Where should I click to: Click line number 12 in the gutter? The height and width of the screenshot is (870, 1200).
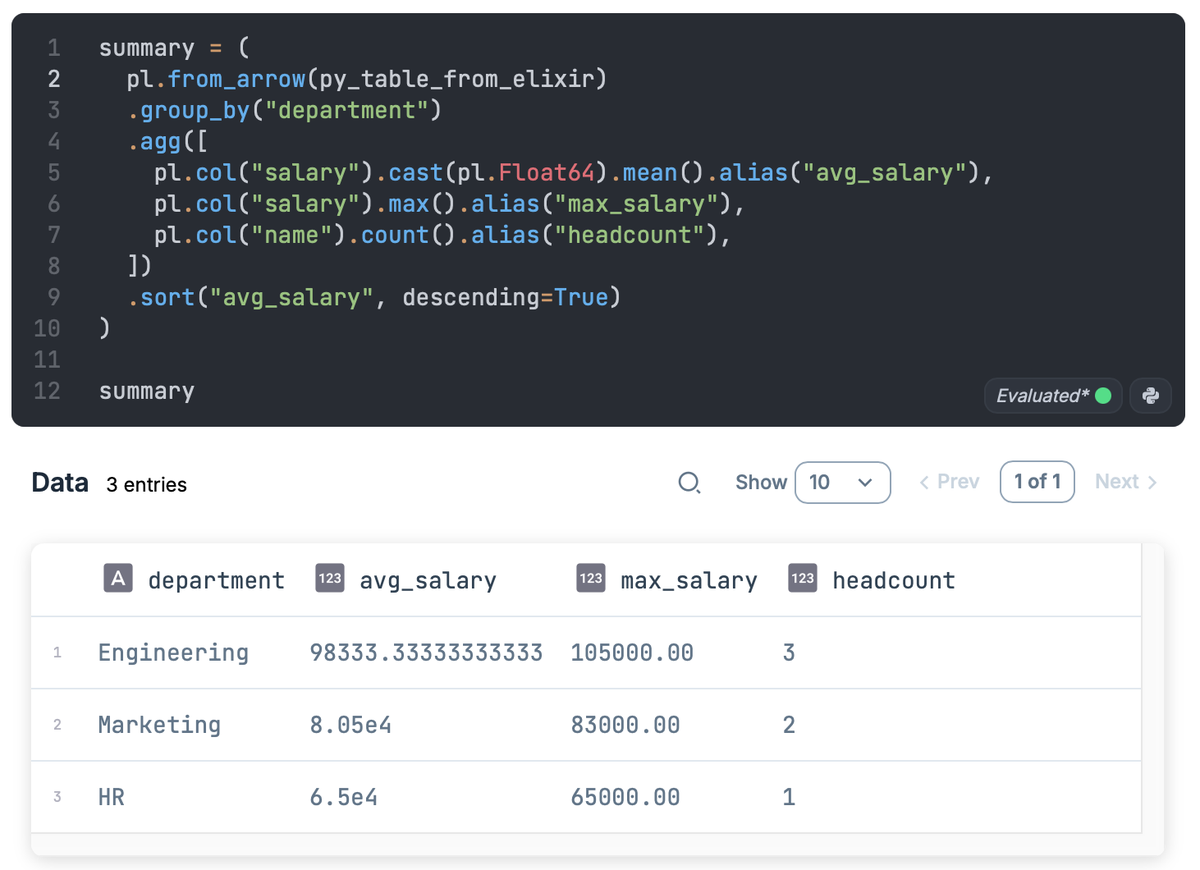47,391
